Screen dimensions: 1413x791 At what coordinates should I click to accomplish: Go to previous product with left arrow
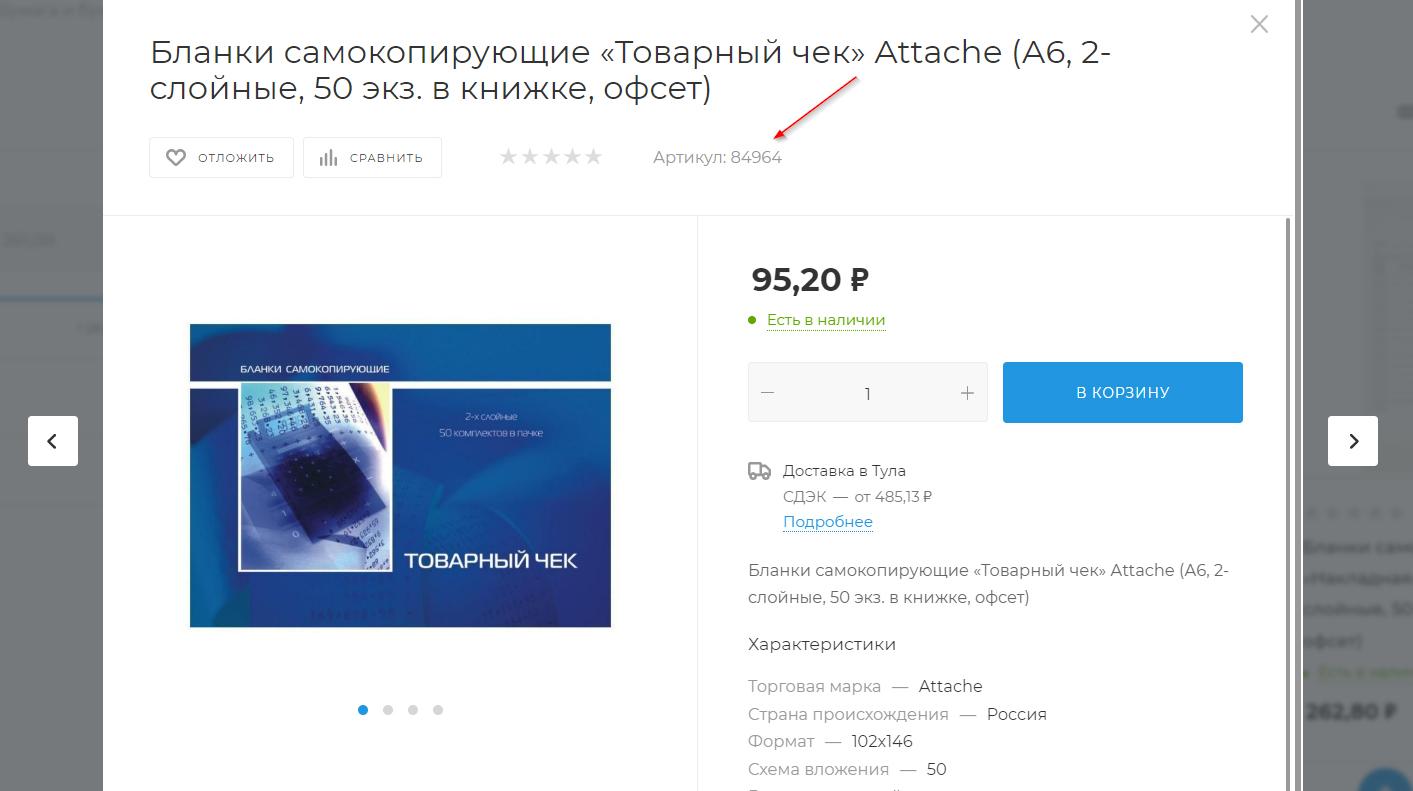tap(53, 441)
